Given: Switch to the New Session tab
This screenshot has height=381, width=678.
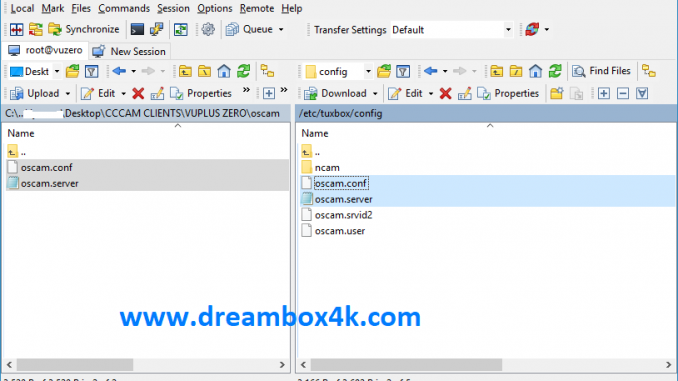Looking at the screenshot, I should [x=129, y=51].
